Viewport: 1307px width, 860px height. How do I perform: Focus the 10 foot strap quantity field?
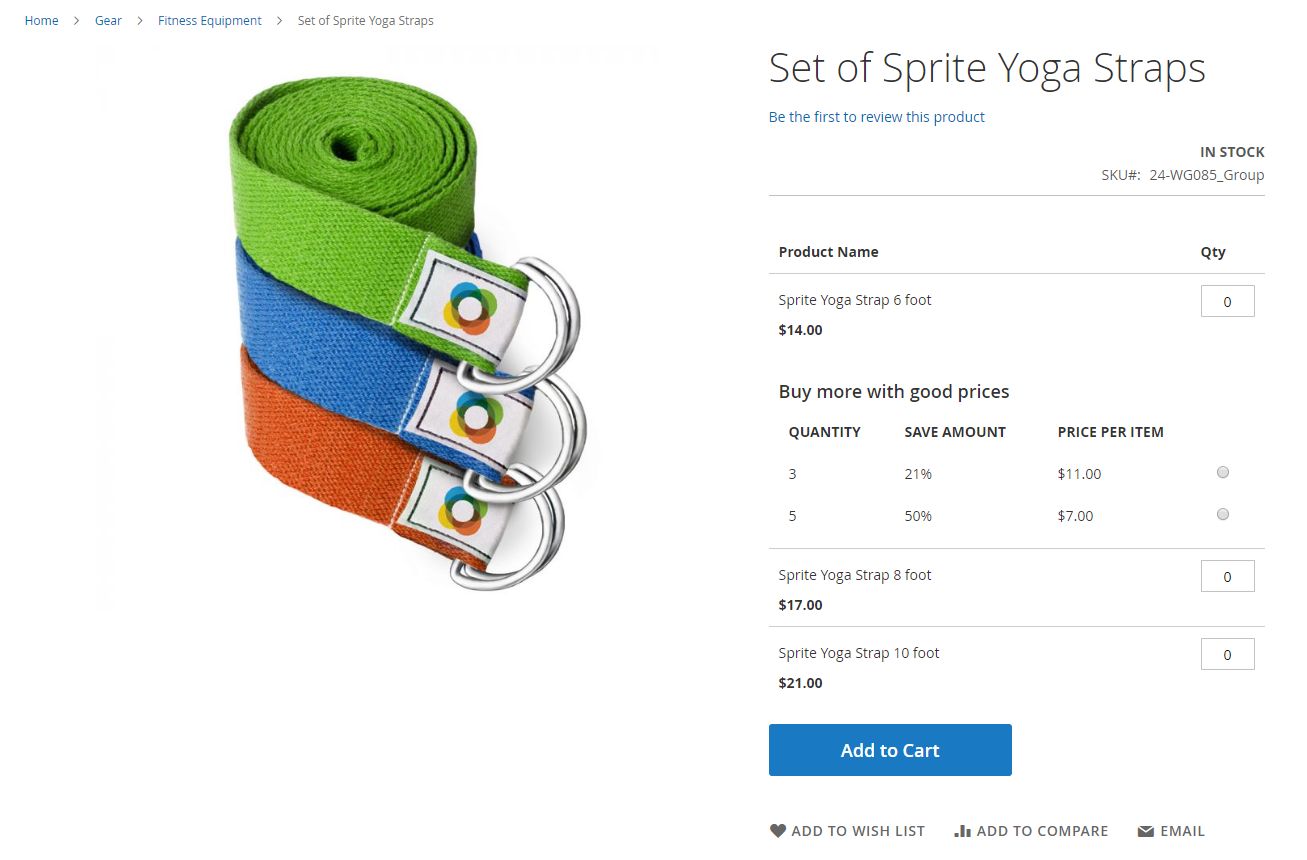(x=1227, y=654)
